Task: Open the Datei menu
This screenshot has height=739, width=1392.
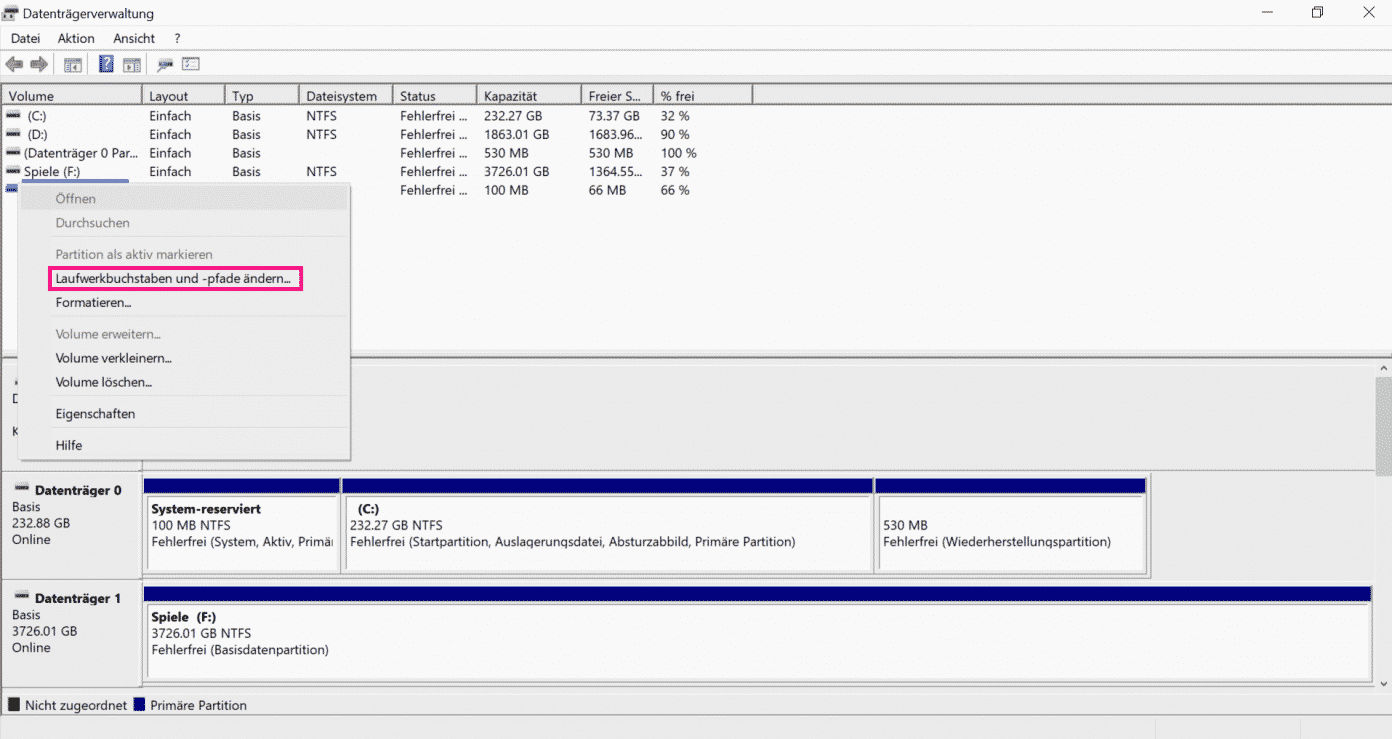Action: 25,38
